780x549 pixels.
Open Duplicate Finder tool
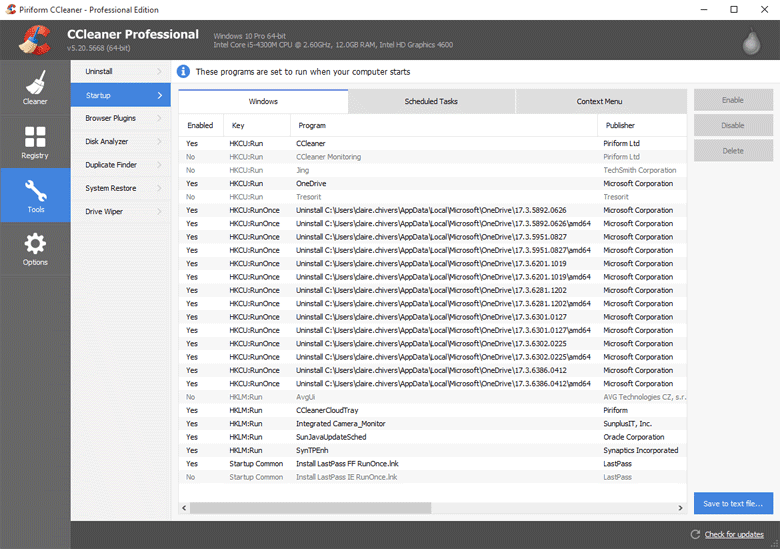click(x=120, y=165)
